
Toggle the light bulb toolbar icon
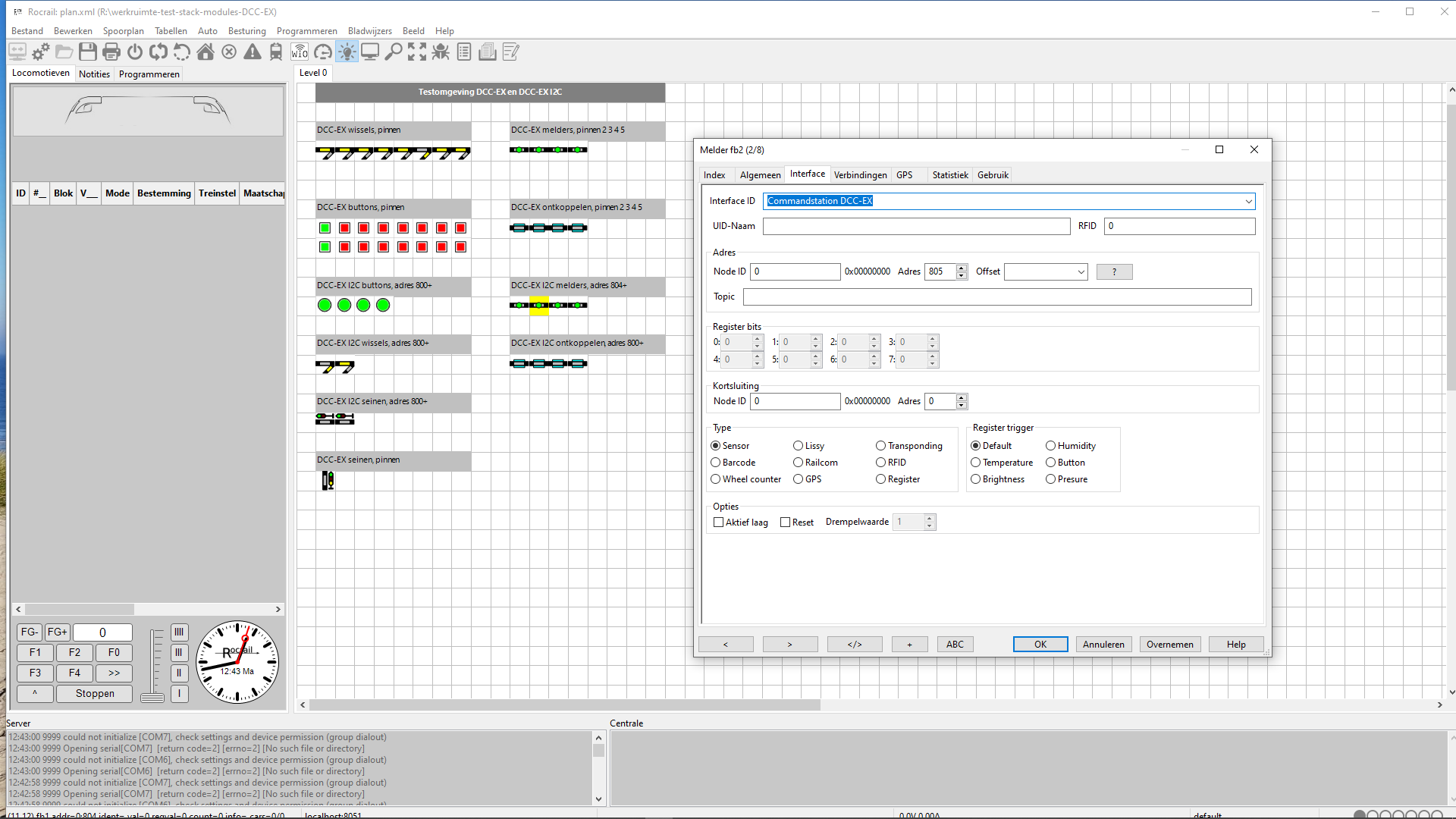pos(347,52)
